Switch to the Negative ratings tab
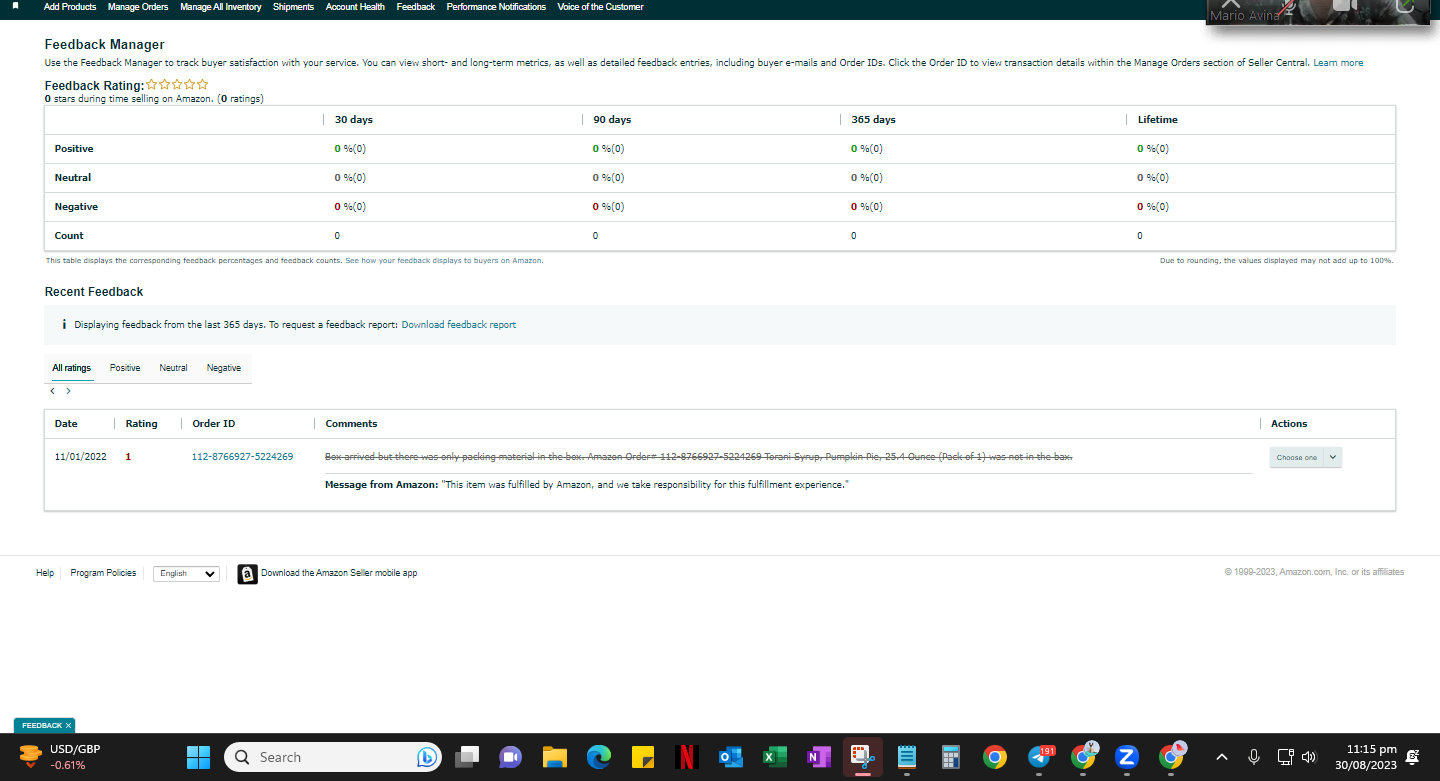The image size is (1440, 781). (224, 368)
